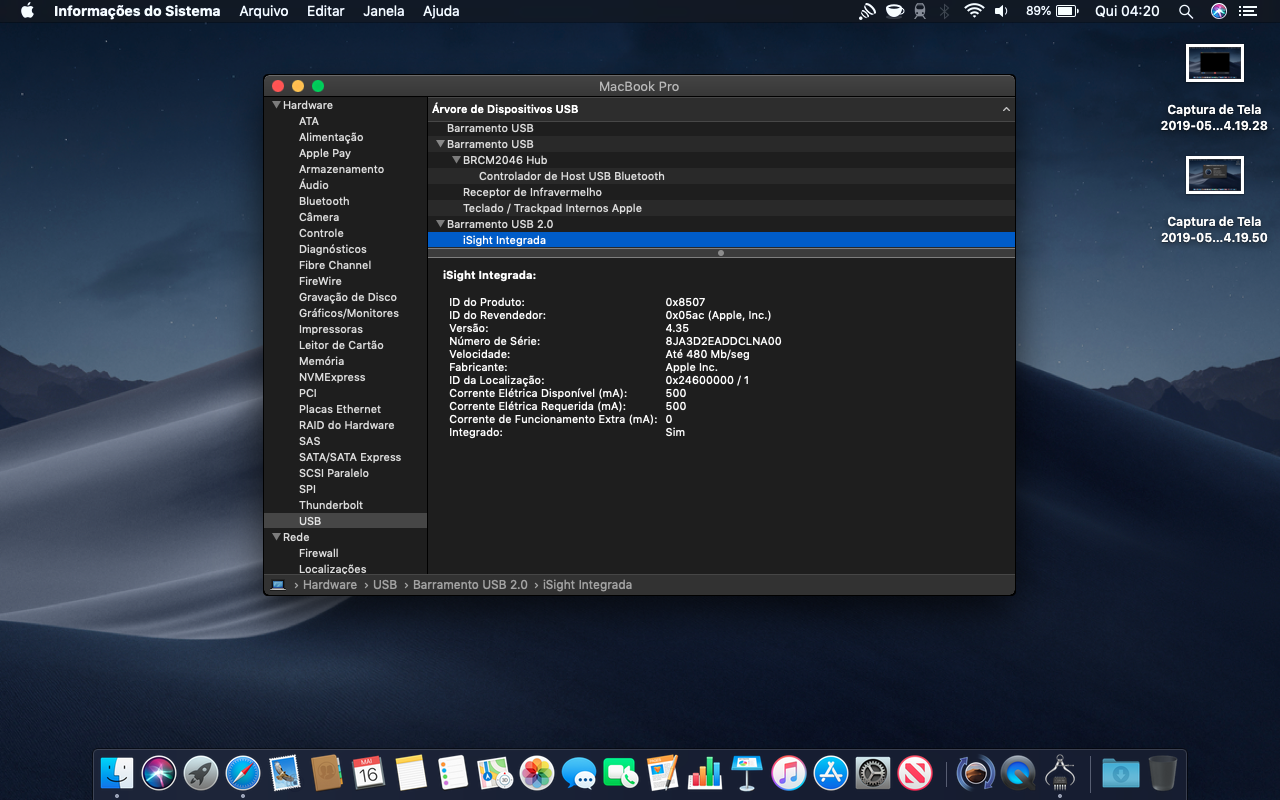Viewport: 1280px width, 800px height.
Task: Open the Janela menu
Action: pos(384,11)
